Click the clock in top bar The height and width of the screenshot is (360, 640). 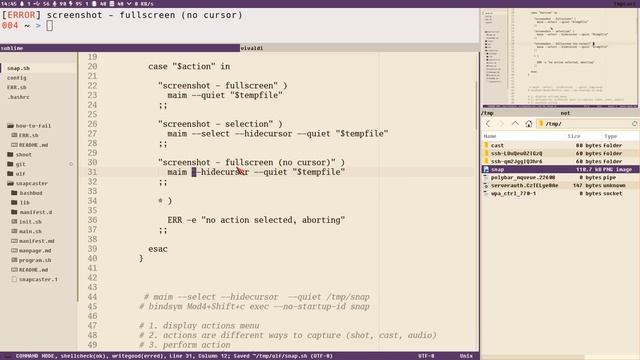click(8, 4)
